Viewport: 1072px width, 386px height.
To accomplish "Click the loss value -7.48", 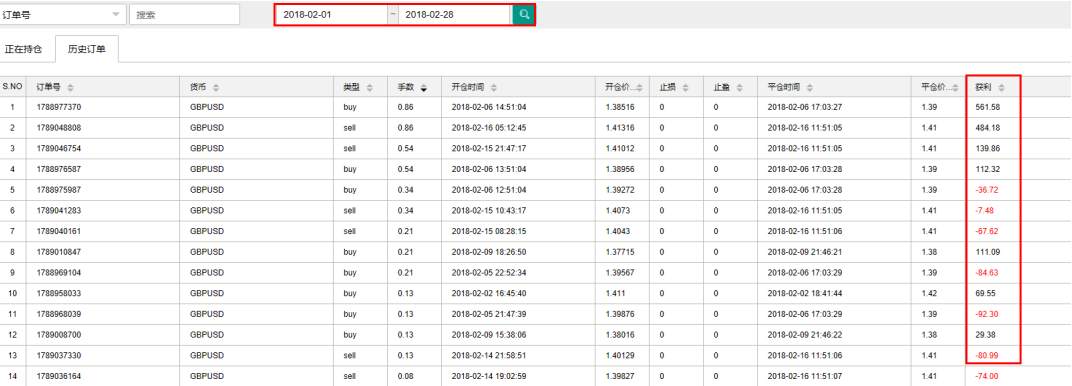I will pos(985,210).
